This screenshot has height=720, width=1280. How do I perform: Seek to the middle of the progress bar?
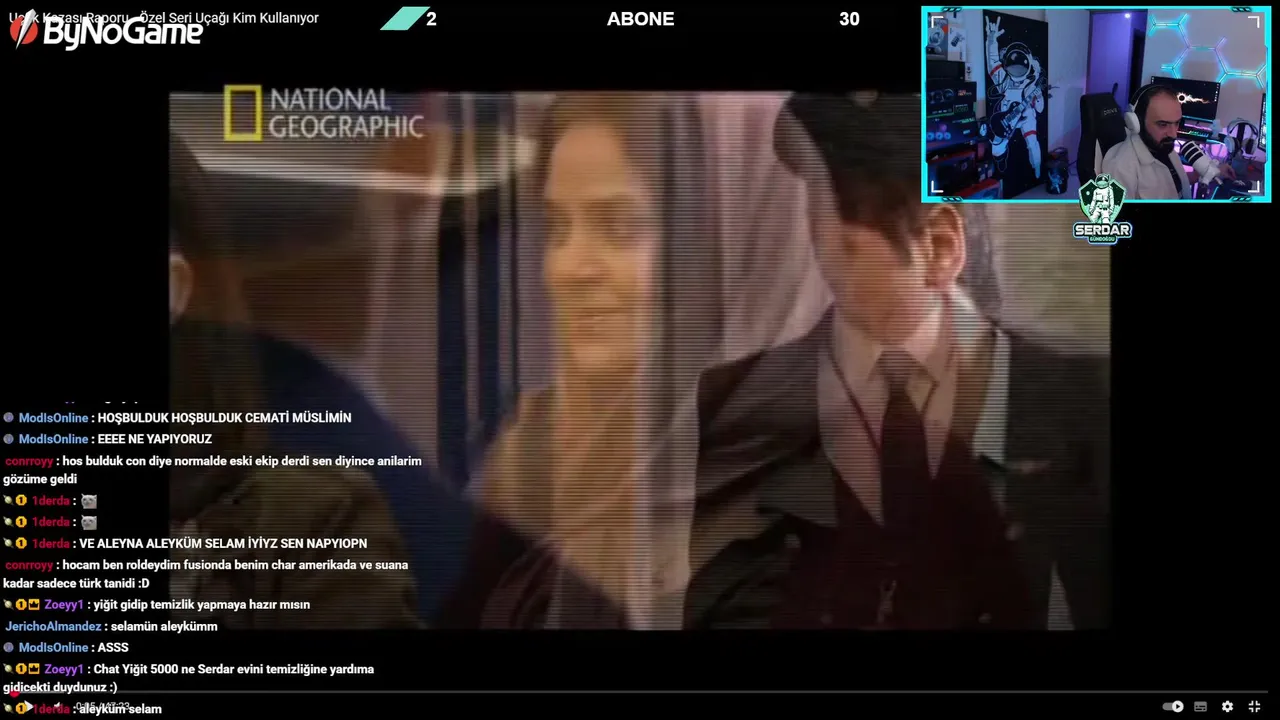point(640,692)
